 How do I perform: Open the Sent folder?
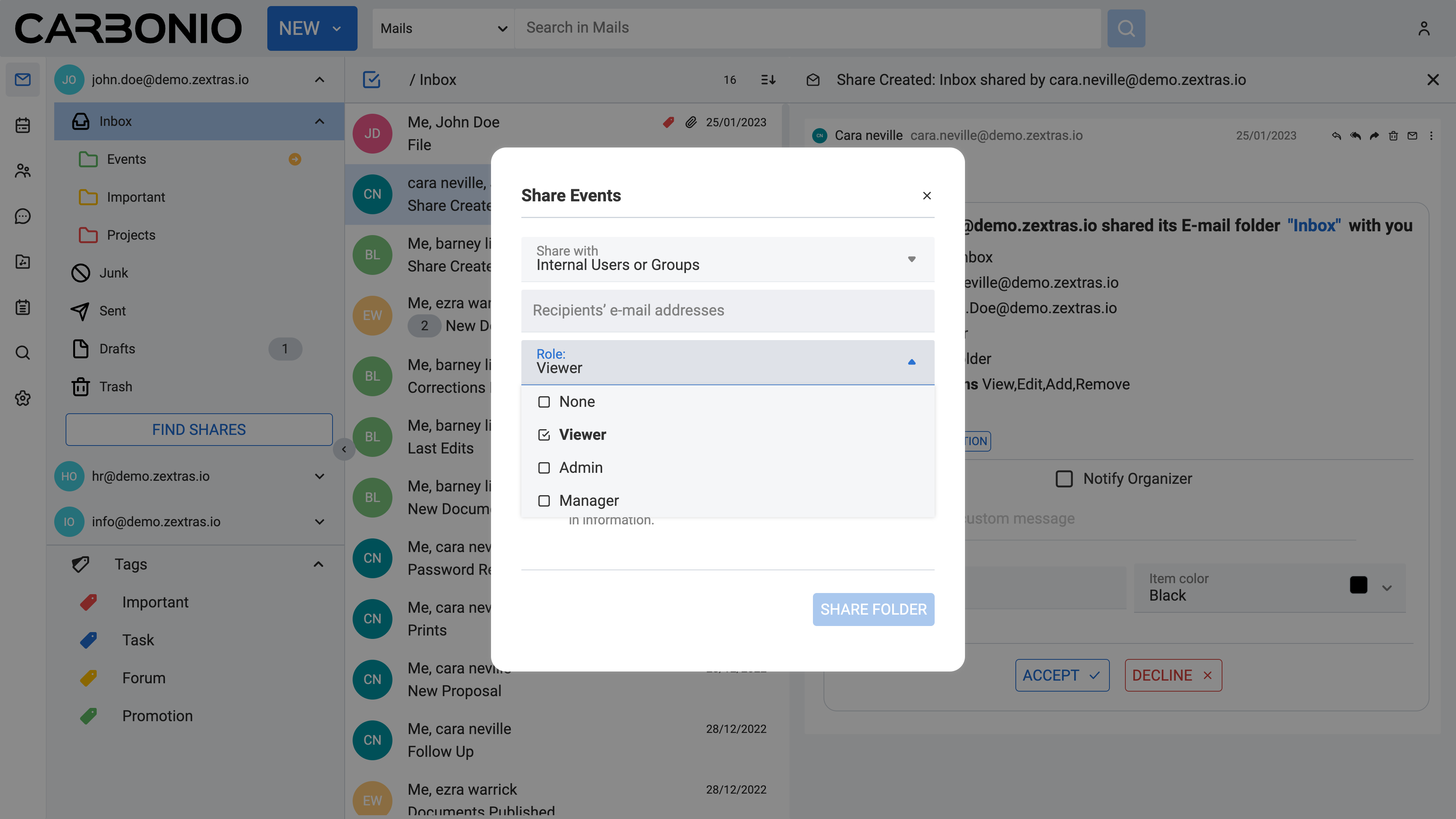pos(113,311)
